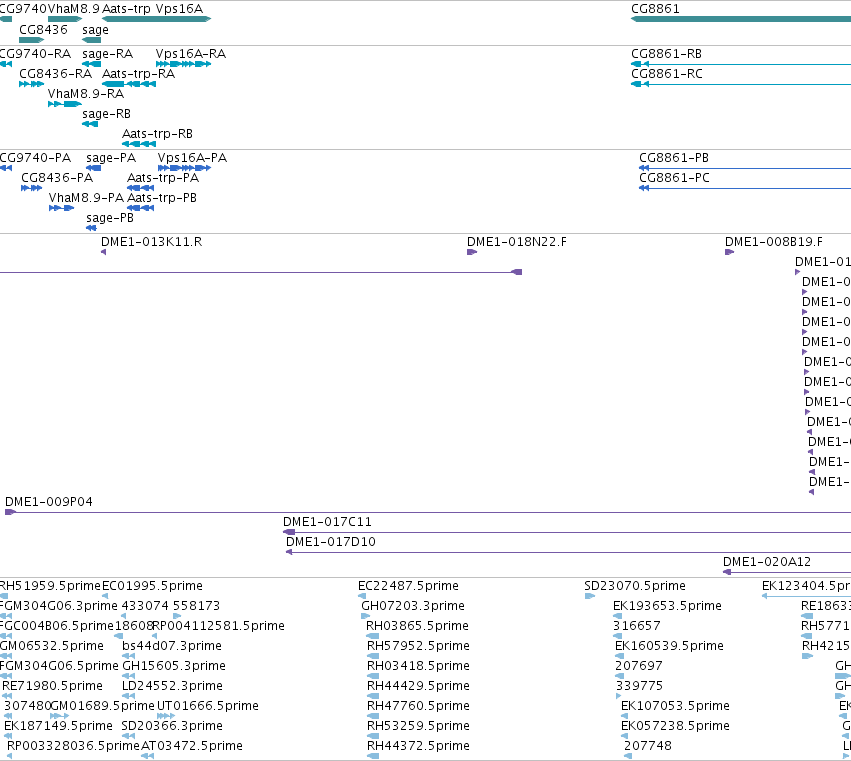Click the 207748 EST label
This screenshot has width=851, height=761.
(x=648, y=747)
